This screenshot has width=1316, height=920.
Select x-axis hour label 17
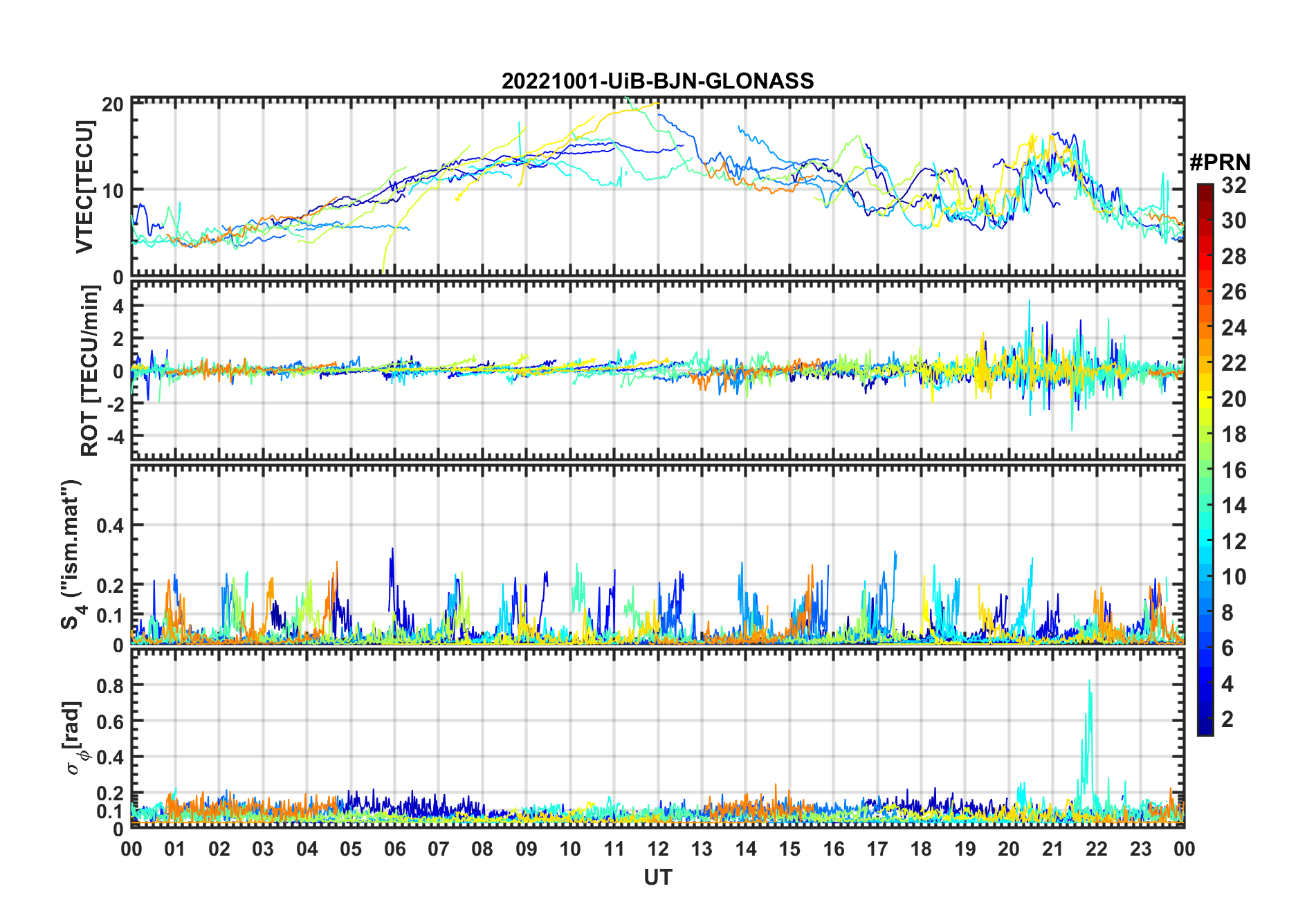tap(877, 849)
